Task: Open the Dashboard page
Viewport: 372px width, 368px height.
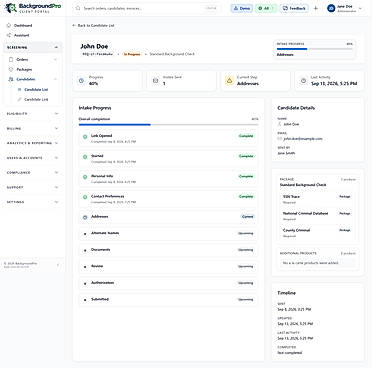Action: pos(33,25)
